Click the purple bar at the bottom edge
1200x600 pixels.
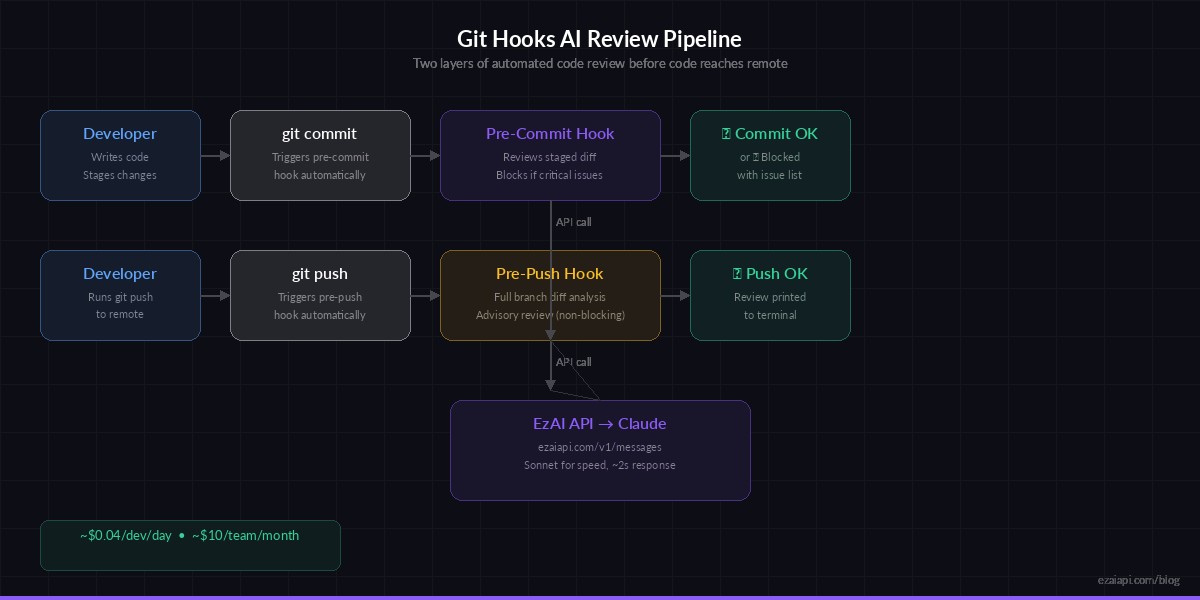click(x=600, y=596)
